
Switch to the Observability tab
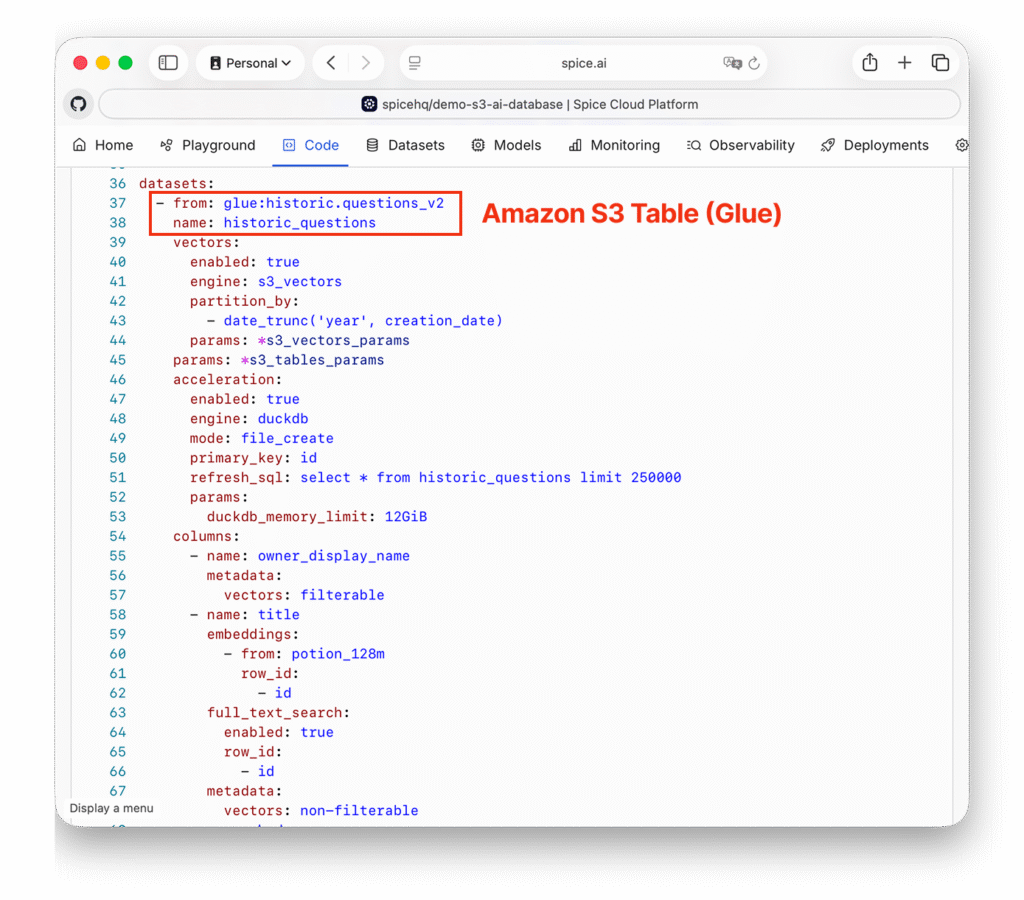[x=740, y=145]
